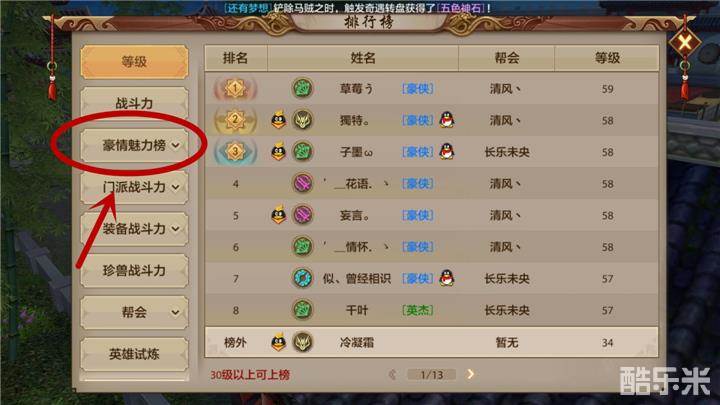
Task: Close the ranking window with X icon
Action: click(685, 43)
